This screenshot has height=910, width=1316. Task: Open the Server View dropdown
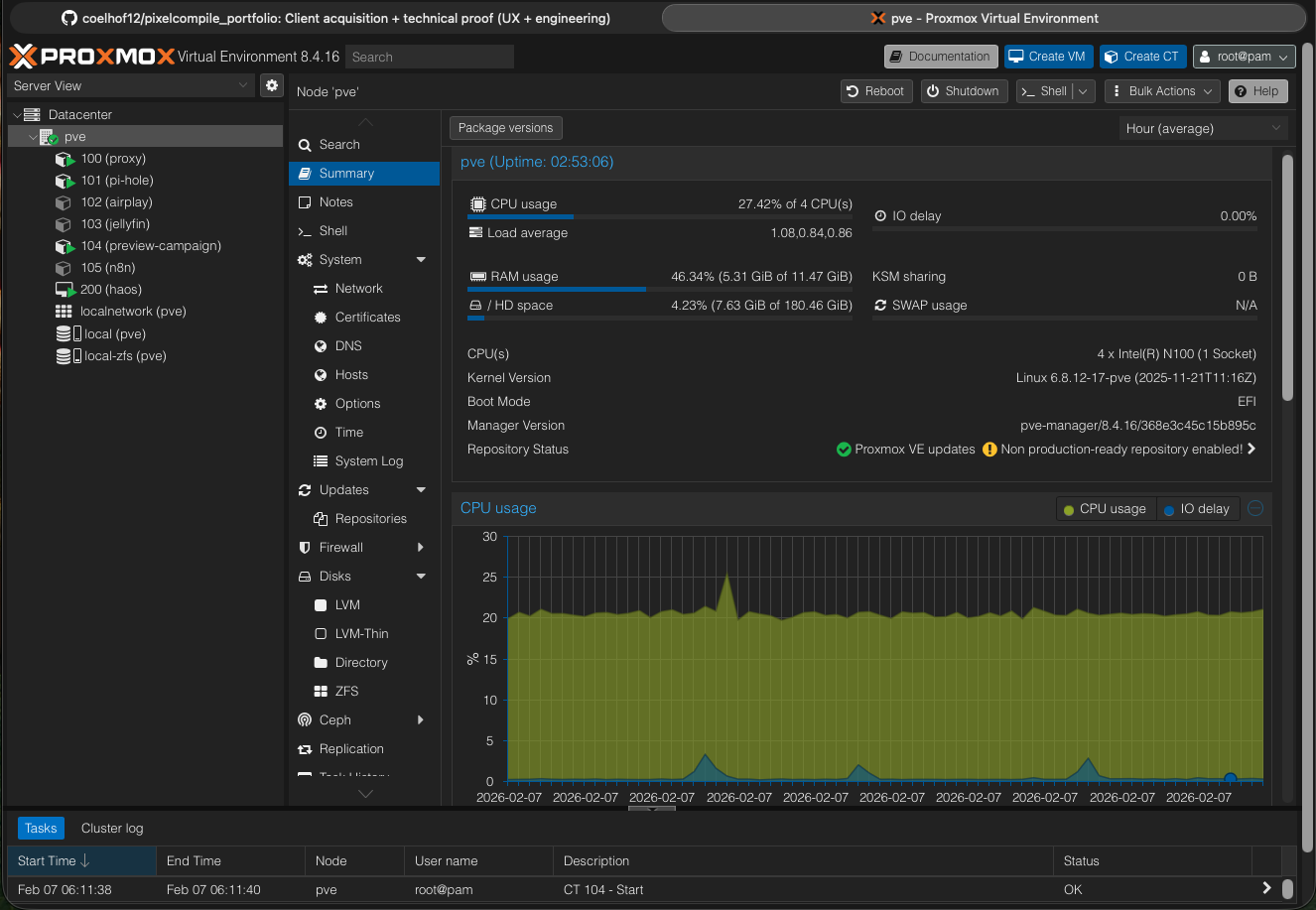pos(131,86)
